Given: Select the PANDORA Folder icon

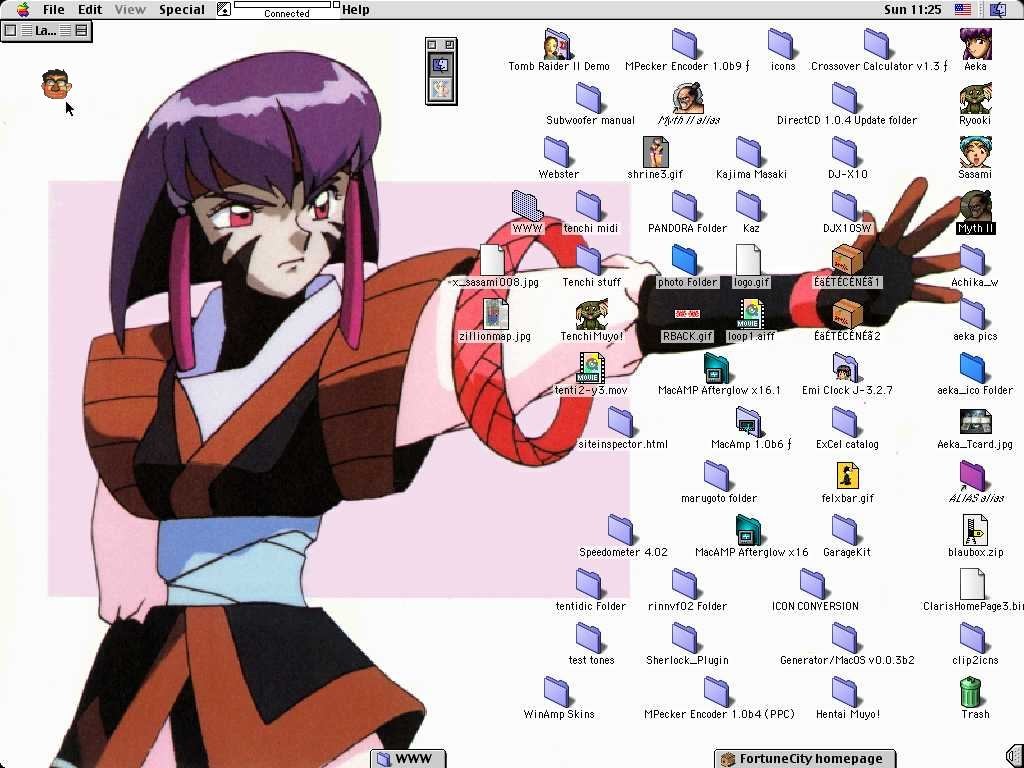Looking at the screenshot, I should [684, 206].
